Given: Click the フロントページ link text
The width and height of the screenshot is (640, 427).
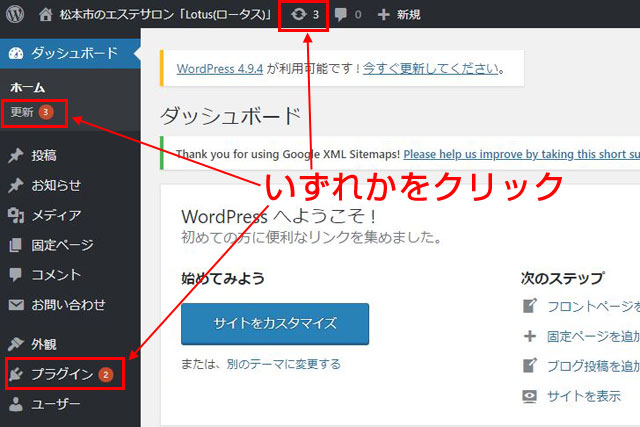Looking at the screenshot, I should pyautogui.click(x=593, y=306).
